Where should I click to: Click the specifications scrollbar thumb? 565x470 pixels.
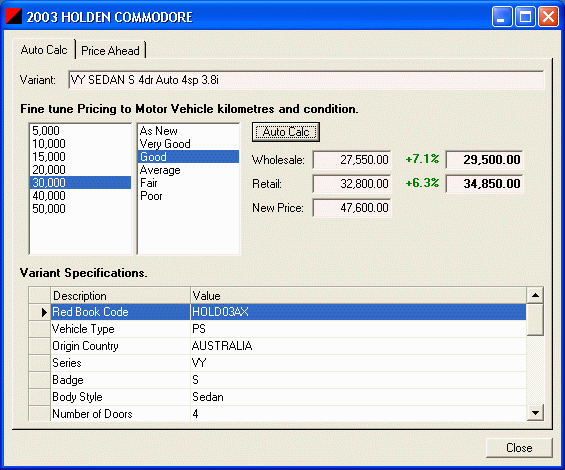pyautogui.click(x=535, y=320)
